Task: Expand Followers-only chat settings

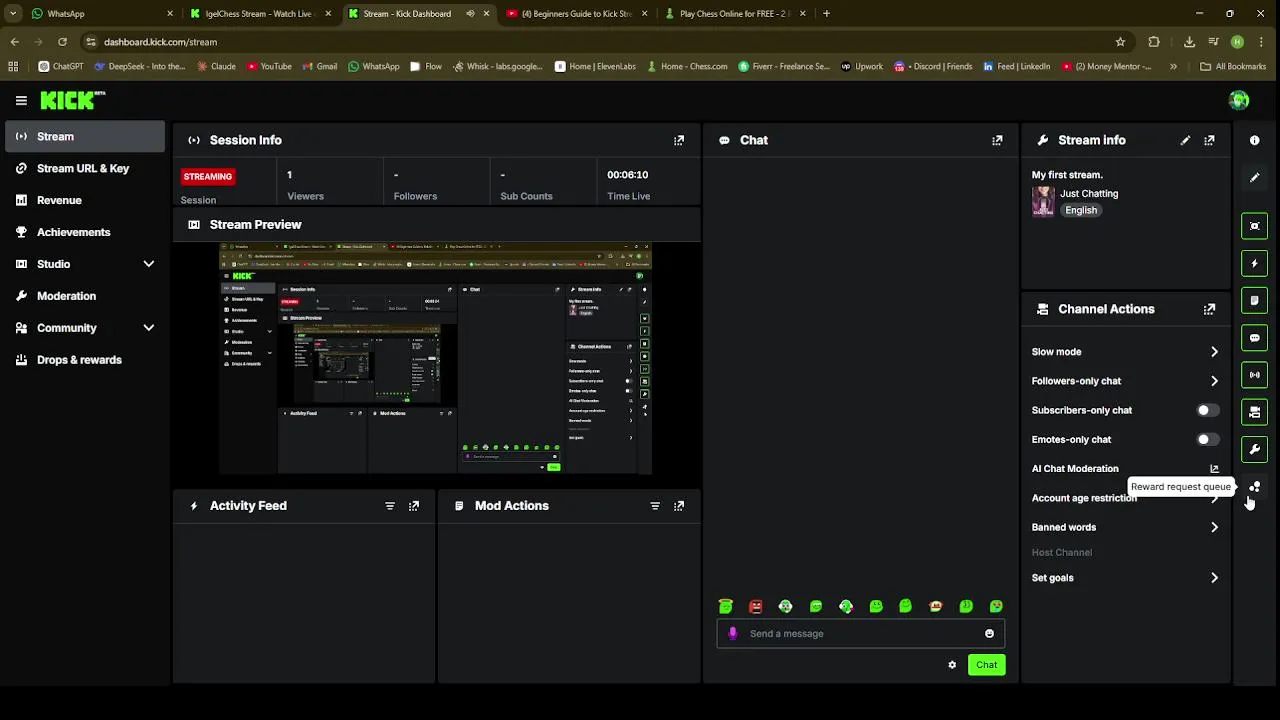Action: [1214, 381]
